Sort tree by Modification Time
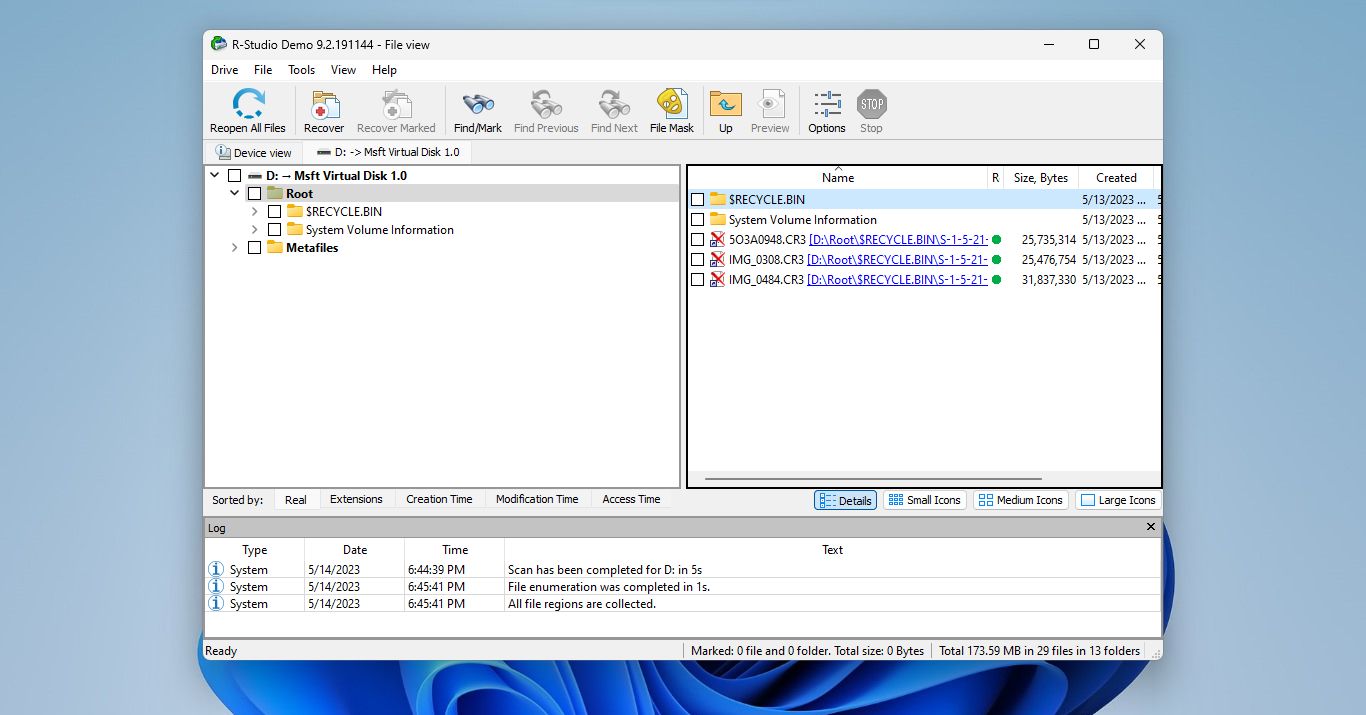The image size is (1366, 715). click(x=537, y=499)
